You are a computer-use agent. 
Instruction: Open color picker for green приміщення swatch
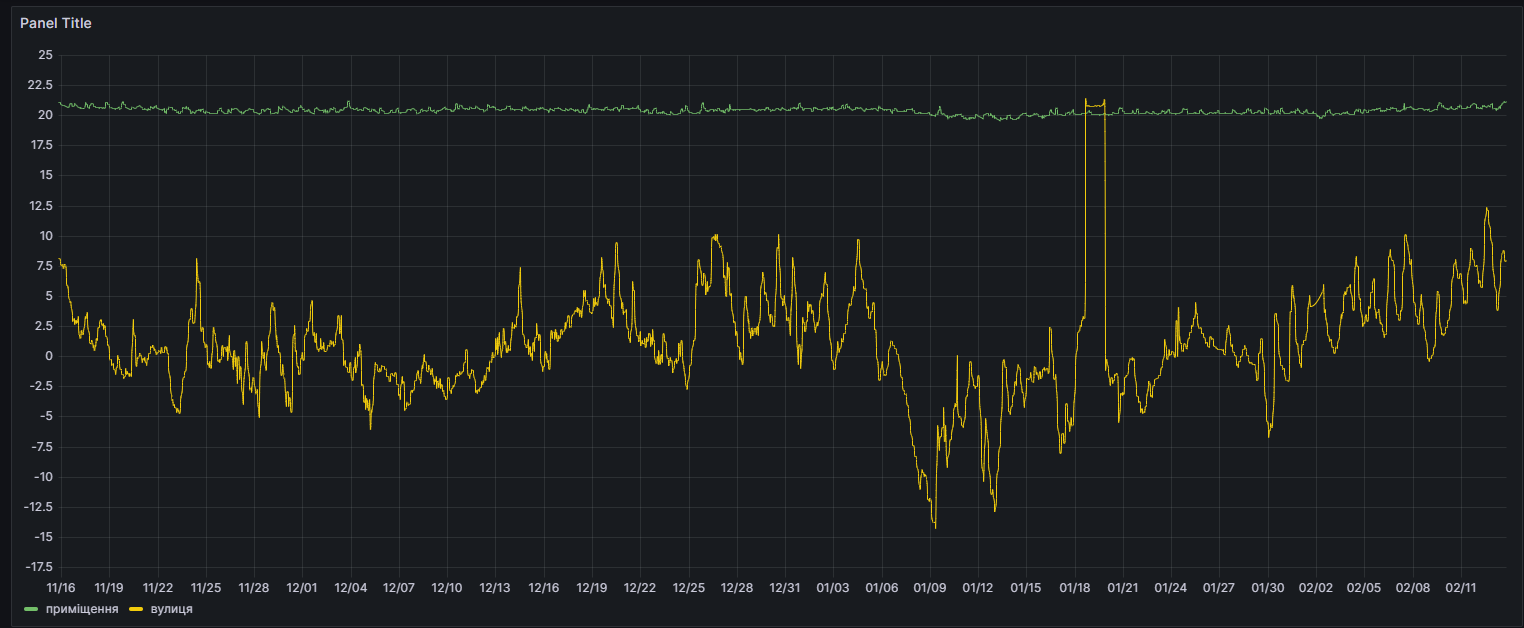(31, 608)
